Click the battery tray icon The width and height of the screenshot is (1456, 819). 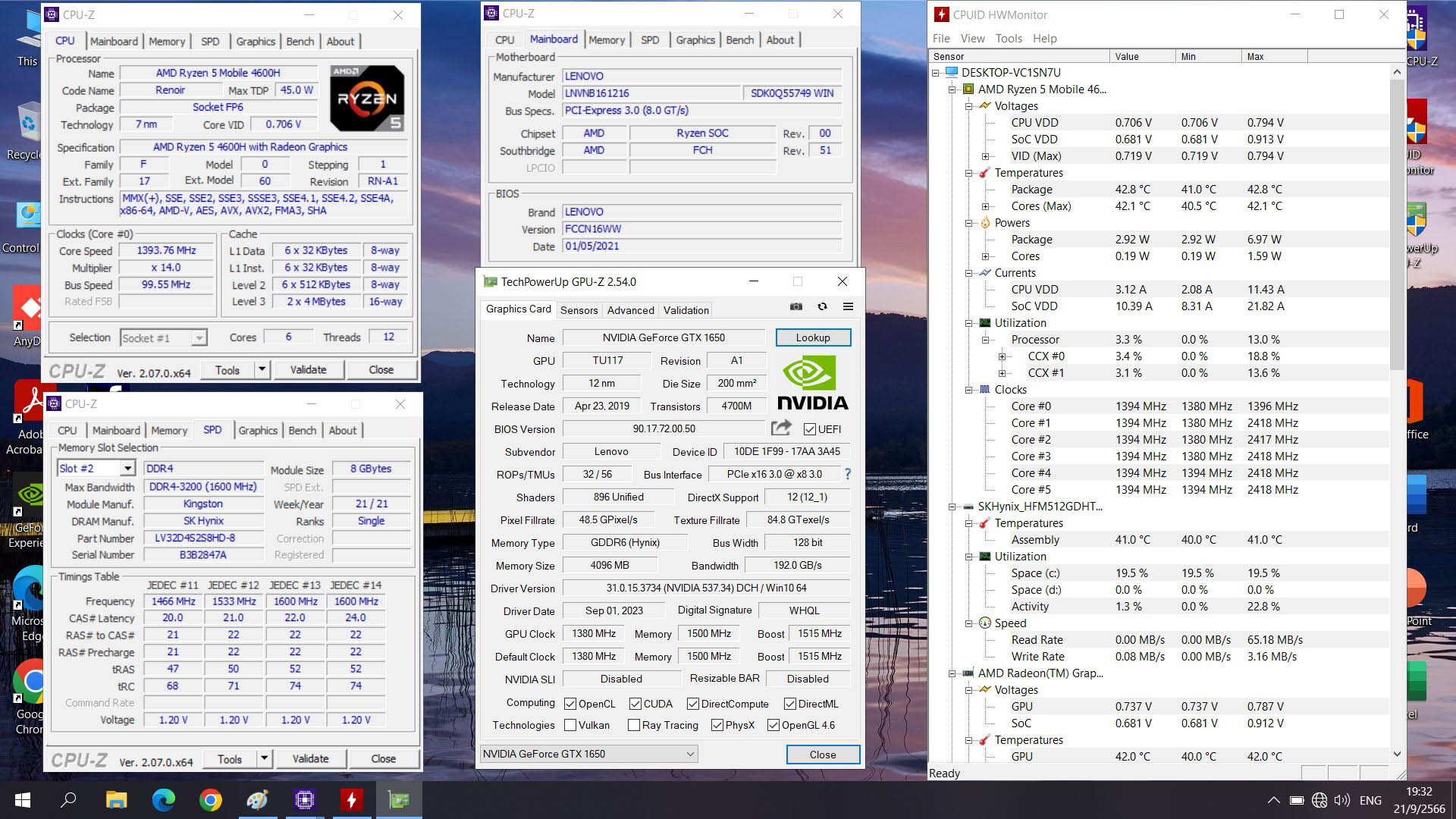[x=1297, y=800]
